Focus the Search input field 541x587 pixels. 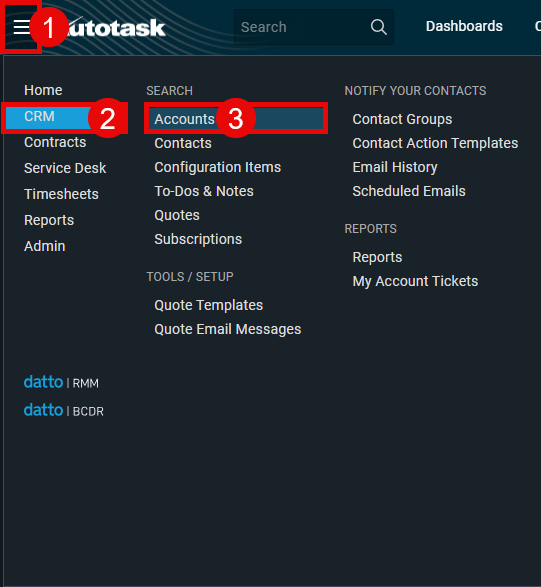[x=303, y=27]
